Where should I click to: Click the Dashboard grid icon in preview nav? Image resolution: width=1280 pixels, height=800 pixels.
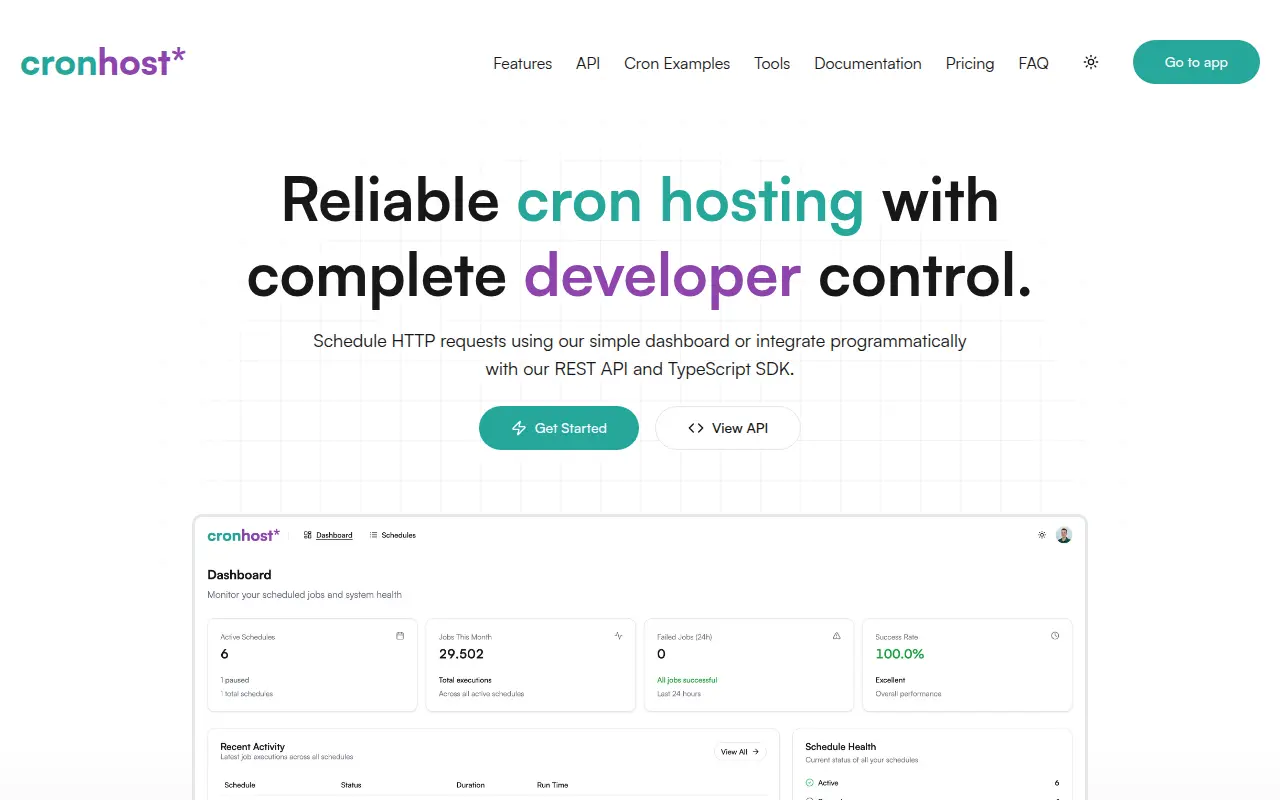click(x=308, y=535)
